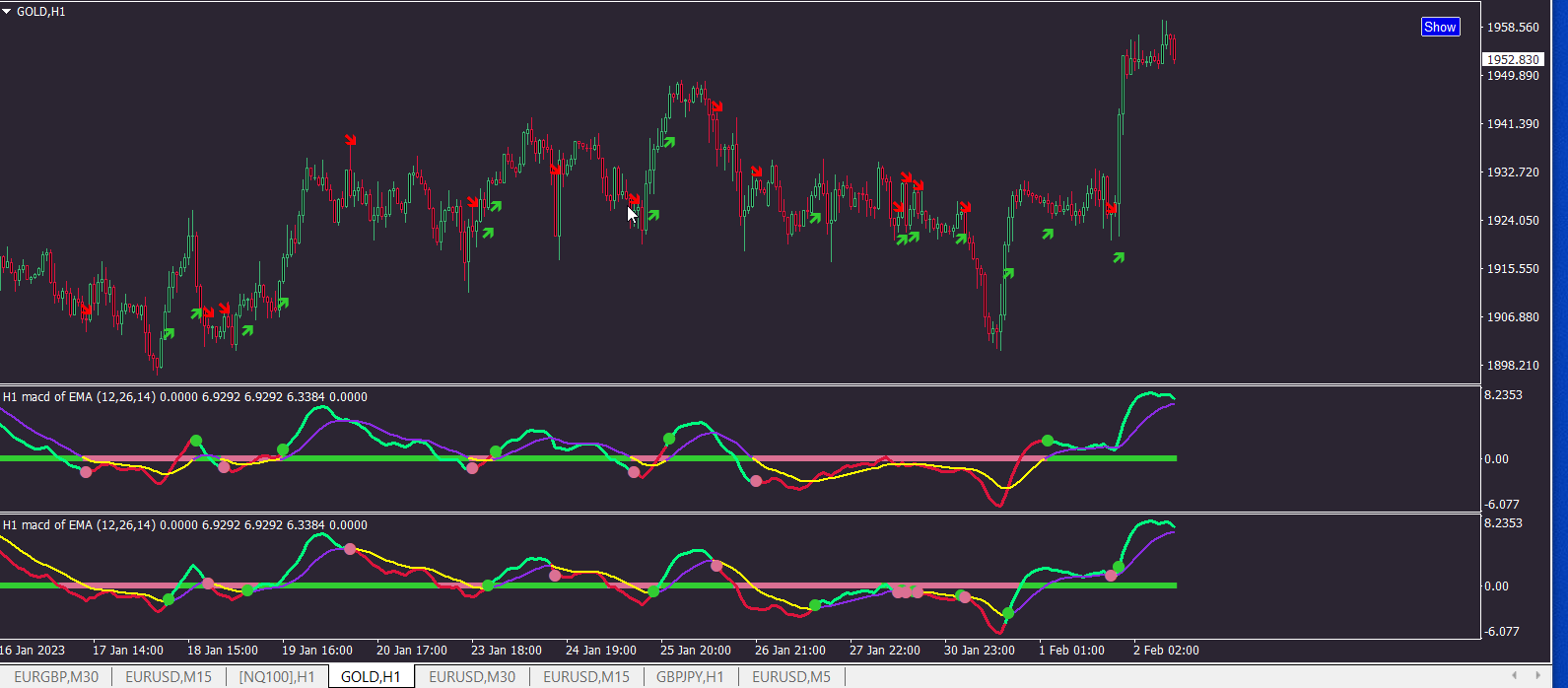Switch to the [NQ100],H1 tab

(x=277, y=677)
